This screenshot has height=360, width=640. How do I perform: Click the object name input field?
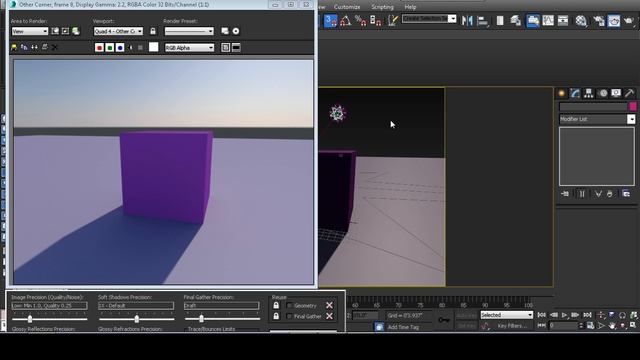(x=593, y=107)
